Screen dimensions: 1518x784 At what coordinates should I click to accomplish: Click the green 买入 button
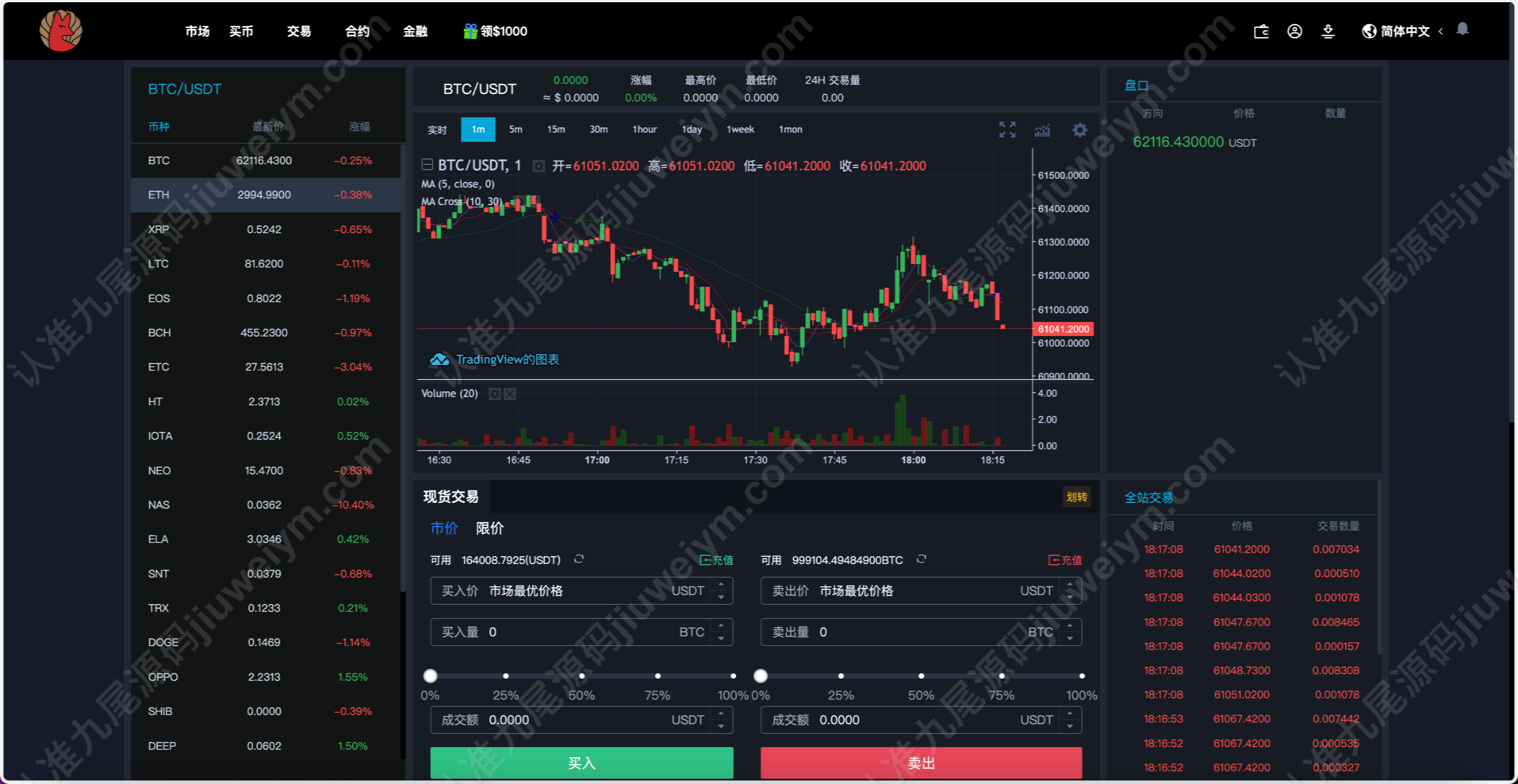tap(582, 763)
